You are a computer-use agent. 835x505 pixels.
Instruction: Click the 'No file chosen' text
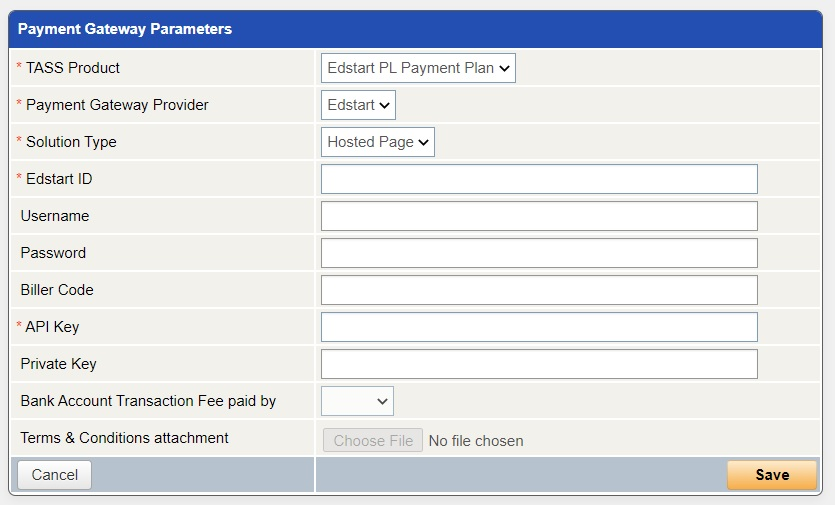click(x=476, y=441)
